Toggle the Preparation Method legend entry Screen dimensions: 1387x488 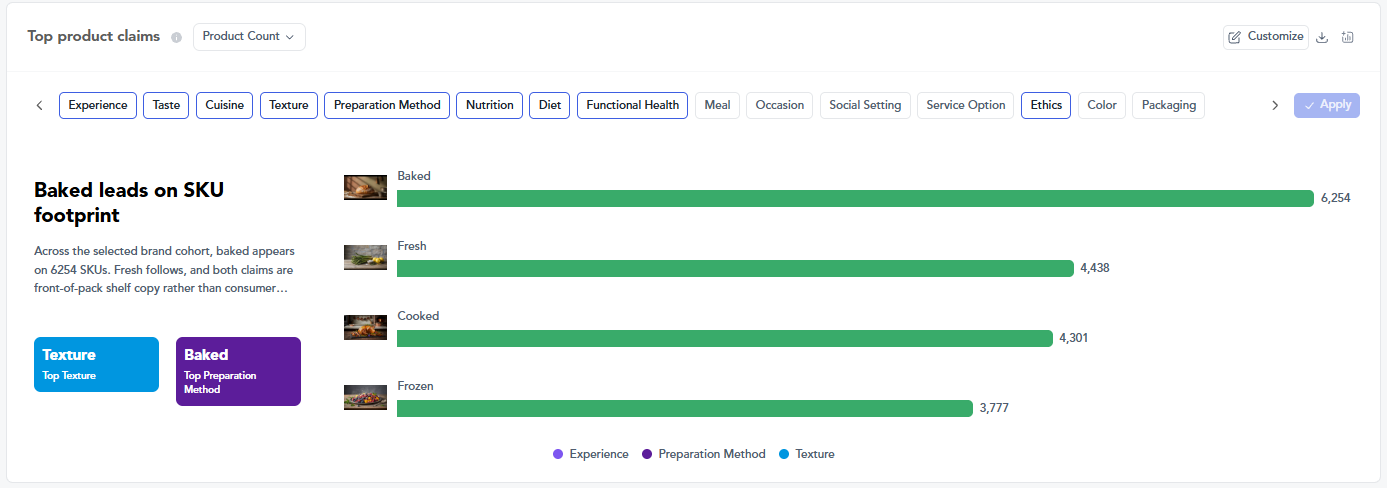click(x=703, y=454)
